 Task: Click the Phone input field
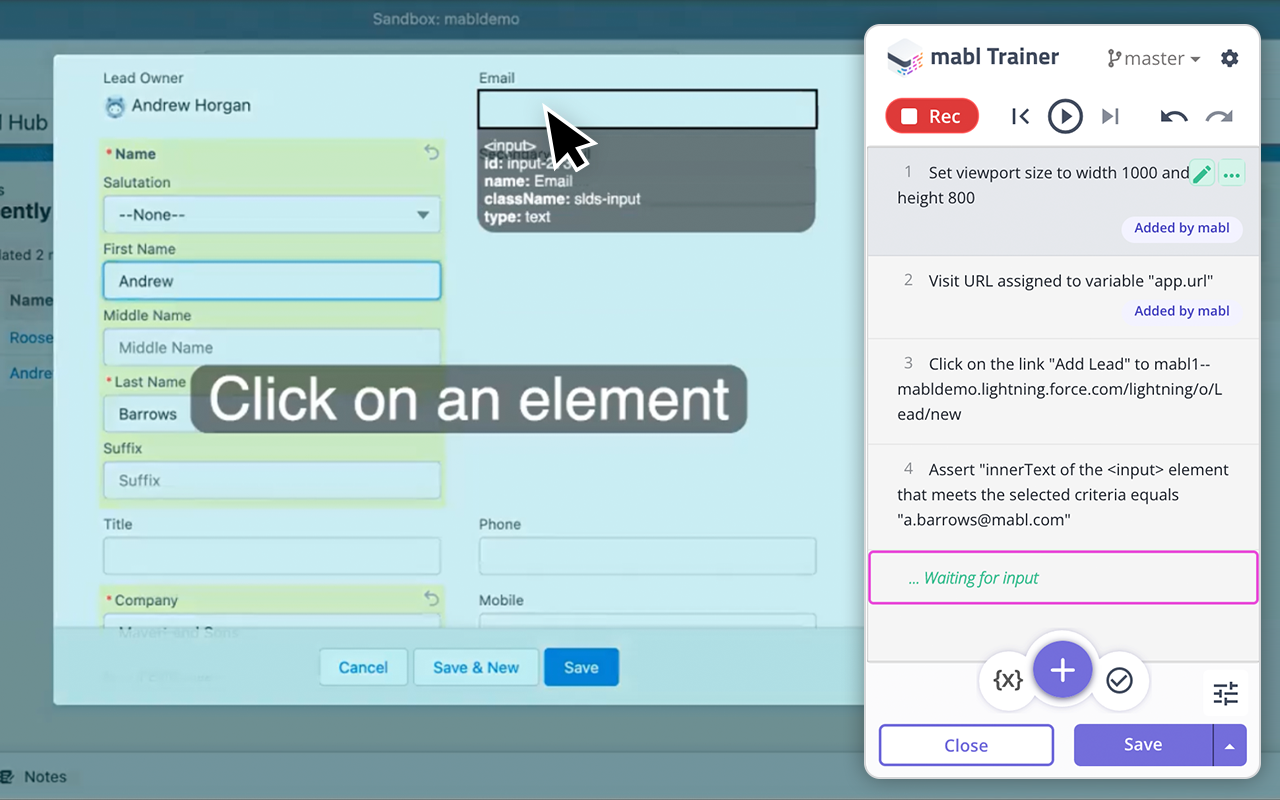(647, 556)
